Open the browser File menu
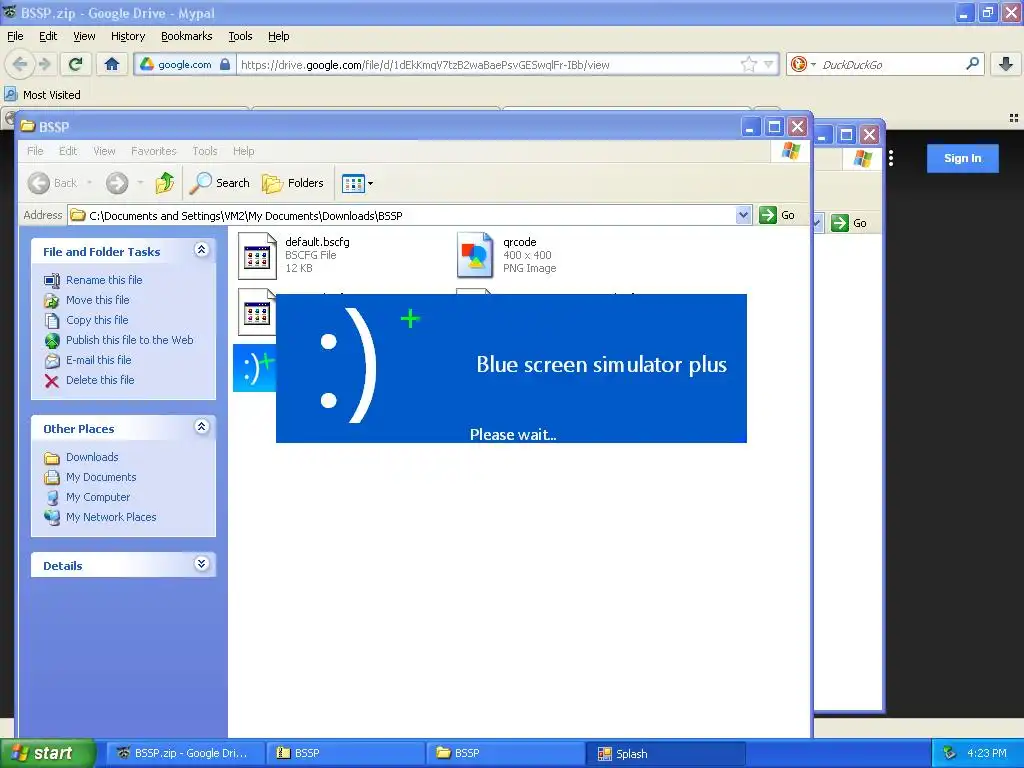Image resolution: width=1024 pixels, height=768 pixels. (15, 36)
